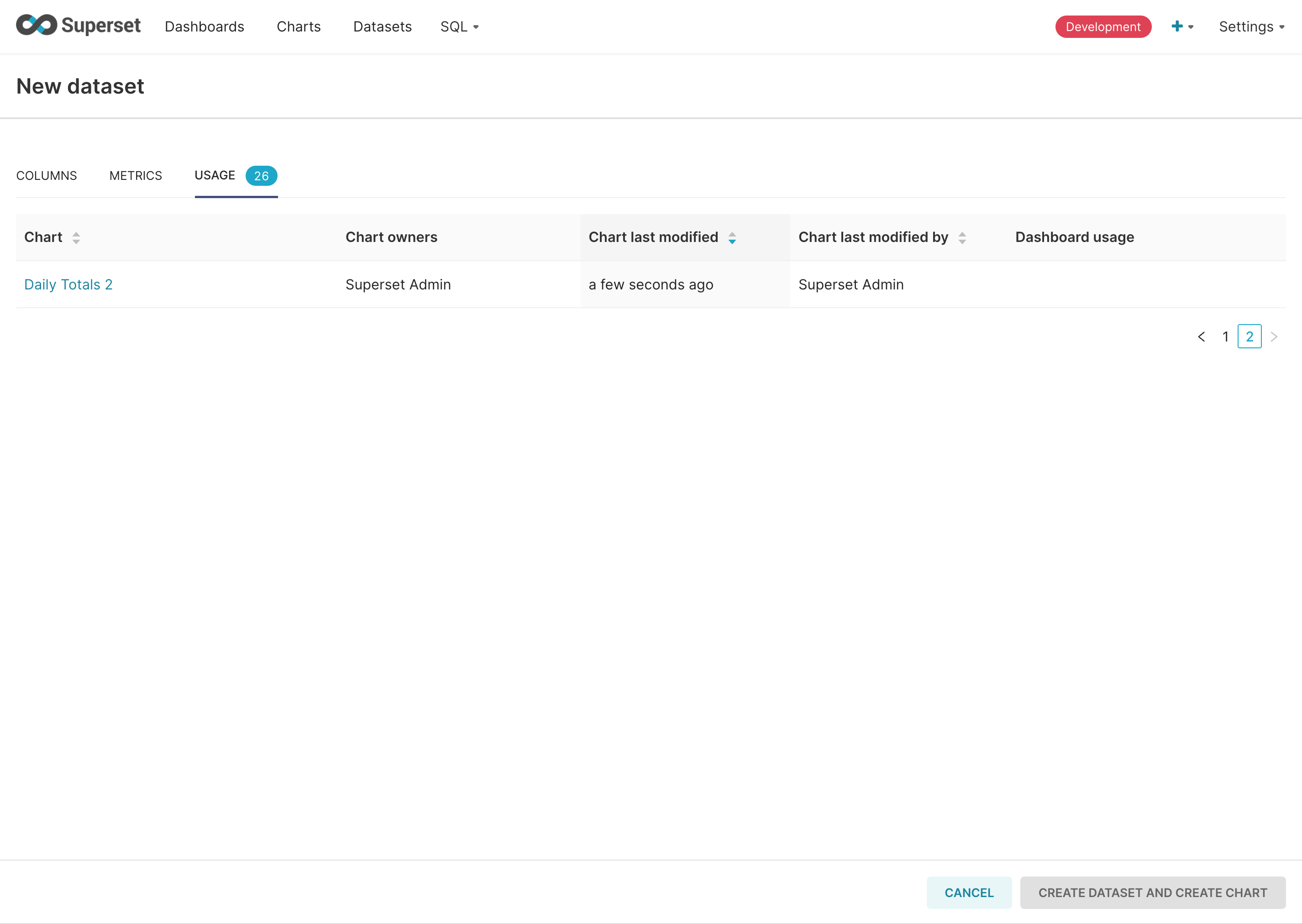
Task: Open the Dashboards menu
Action: [204, 27]
